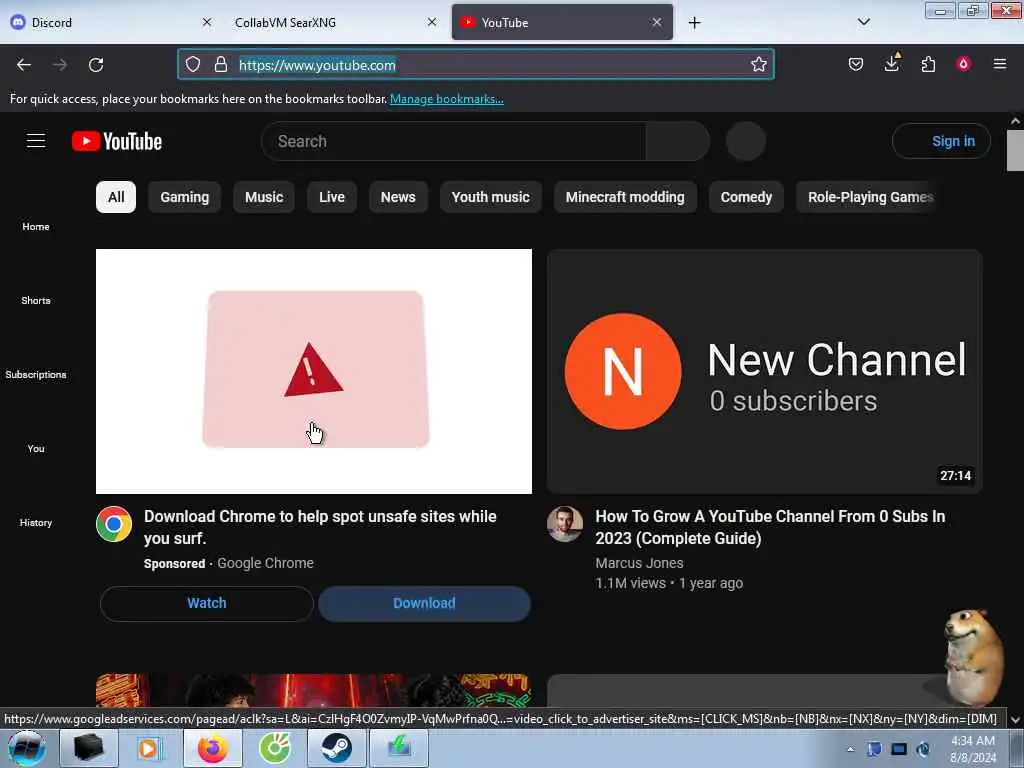Select the Comedy filter chip

pos(746,197)
